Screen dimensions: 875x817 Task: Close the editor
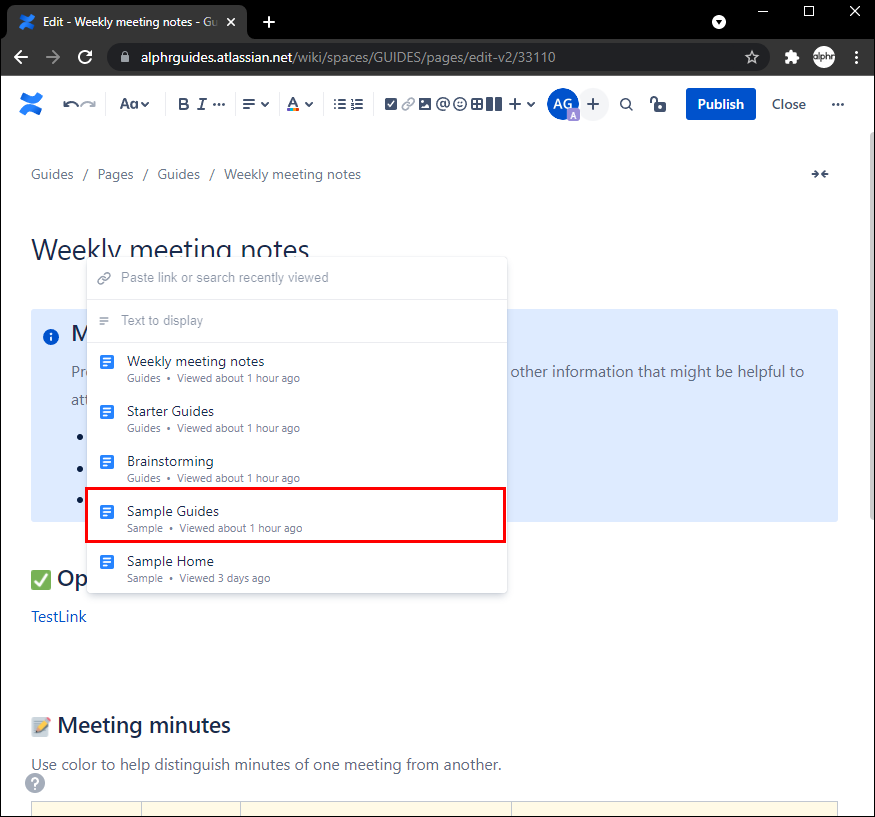tap(789, 104)
